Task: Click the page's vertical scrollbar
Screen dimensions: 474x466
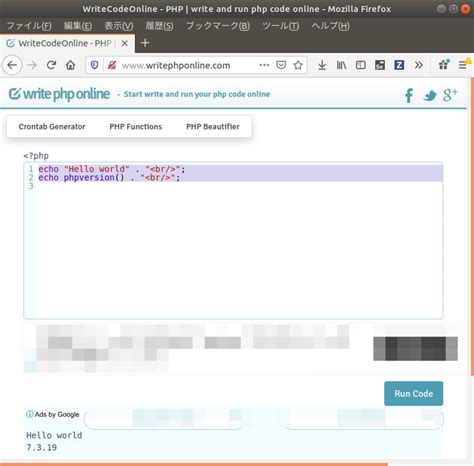Action: coord(472,227)
